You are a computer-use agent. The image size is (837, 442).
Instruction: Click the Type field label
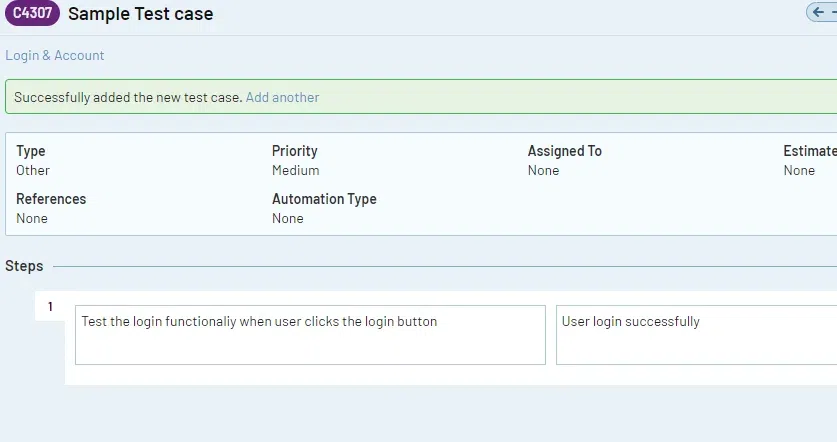click(31, 151)
